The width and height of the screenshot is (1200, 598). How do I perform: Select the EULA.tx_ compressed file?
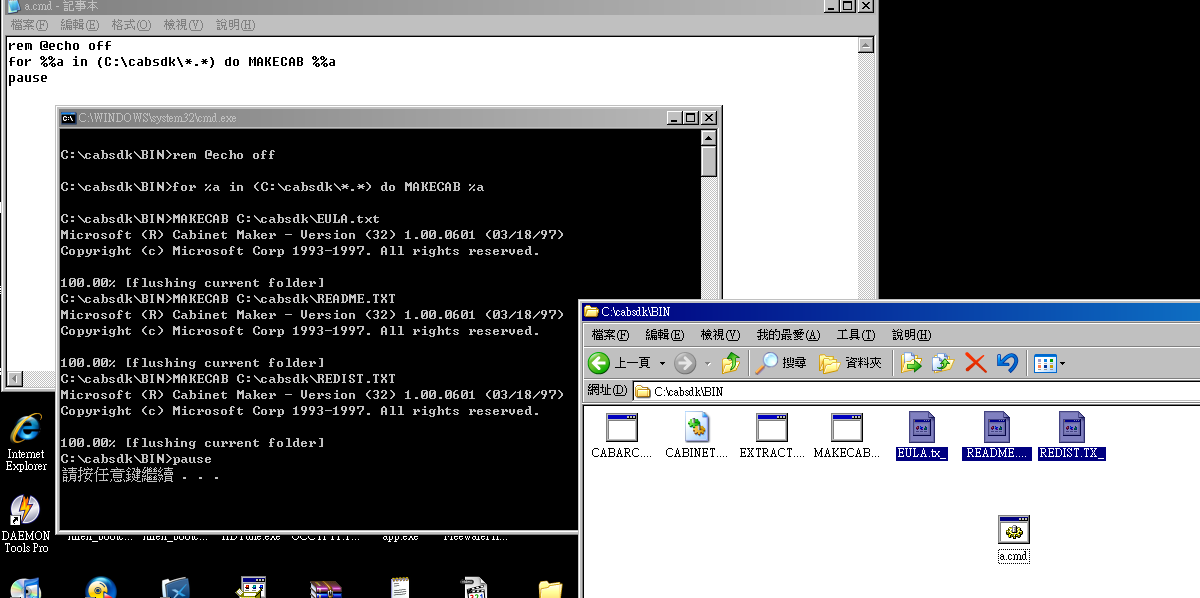pyautogui.click(x=921, y=428)
